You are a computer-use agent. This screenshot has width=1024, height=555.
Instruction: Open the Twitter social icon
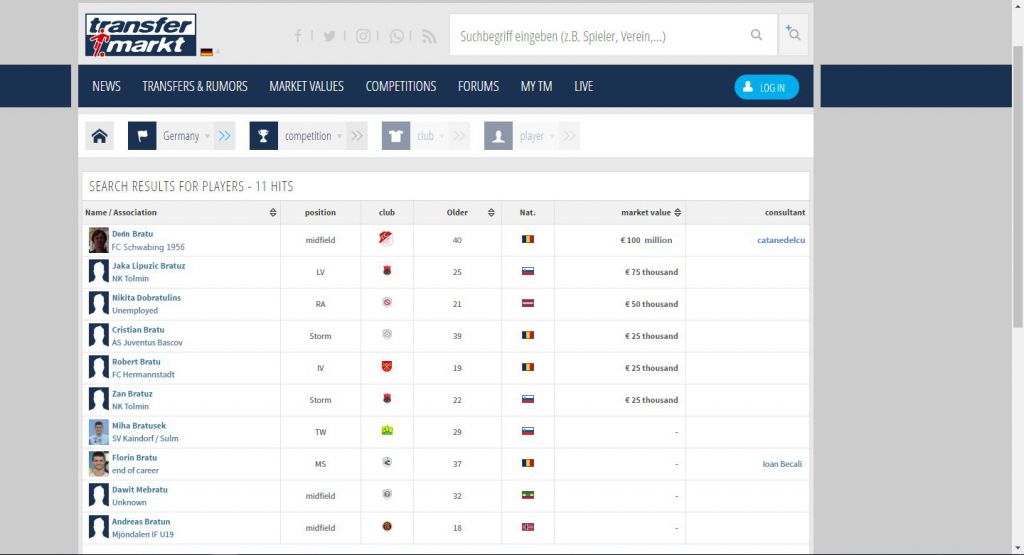[330, 36]
